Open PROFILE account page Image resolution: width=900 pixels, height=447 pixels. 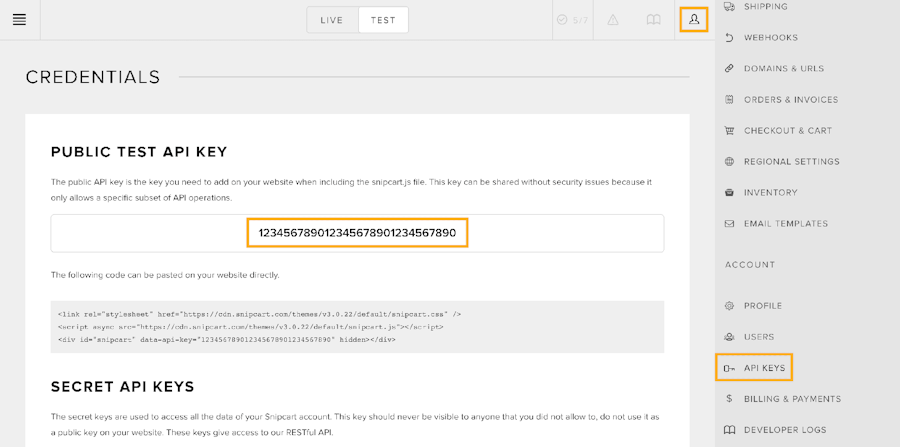763,306
